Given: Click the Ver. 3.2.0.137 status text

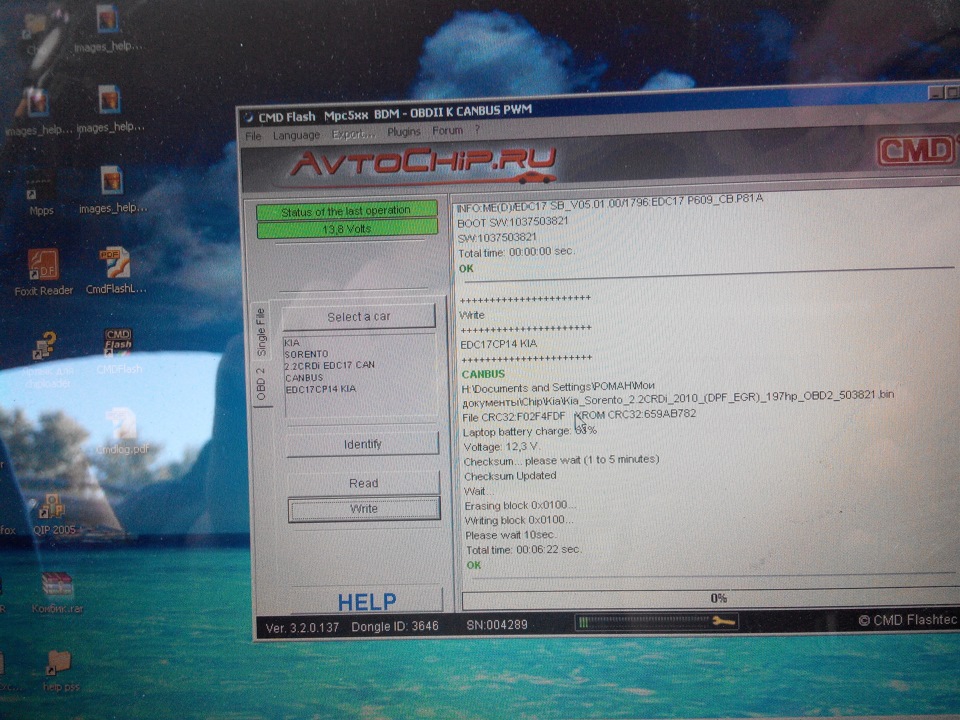Looking at the screenshot, I should 302,627.
